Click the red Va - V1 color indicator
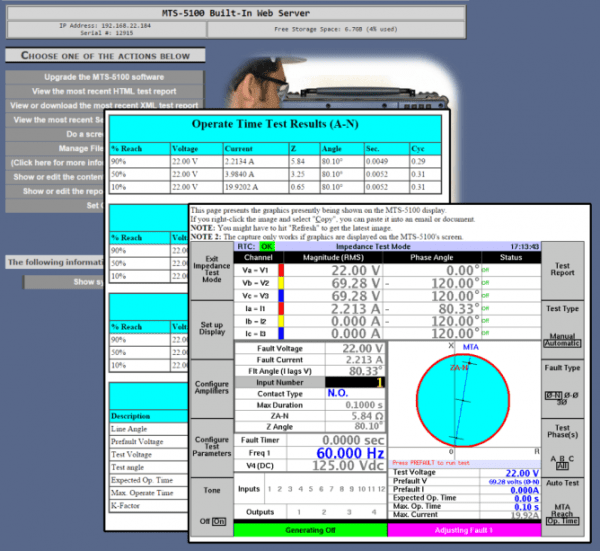The width and height of the screenshot is (600, 551). (x=281, y=270)
